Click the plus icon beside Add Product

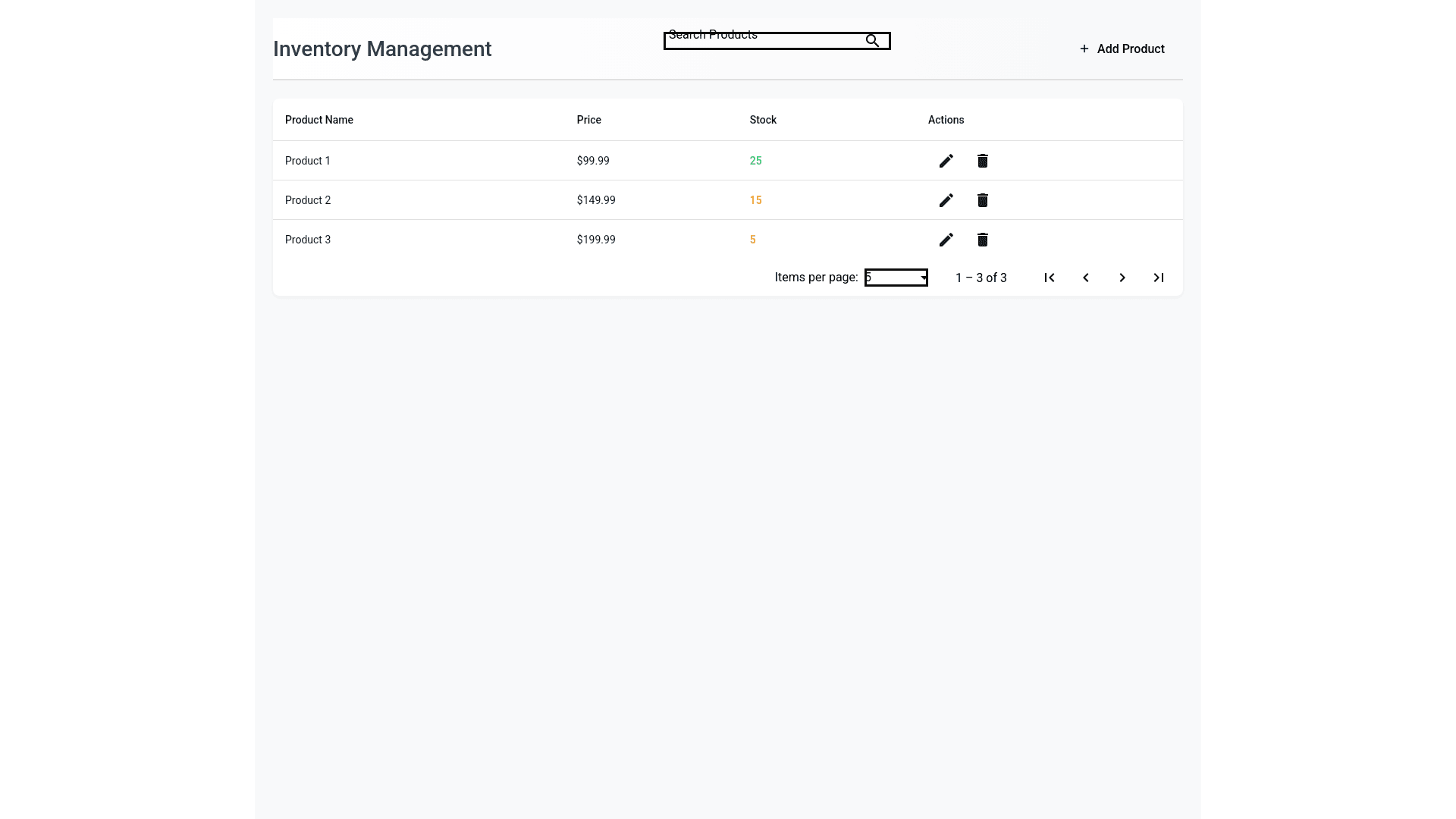[x=1084, y=49]
